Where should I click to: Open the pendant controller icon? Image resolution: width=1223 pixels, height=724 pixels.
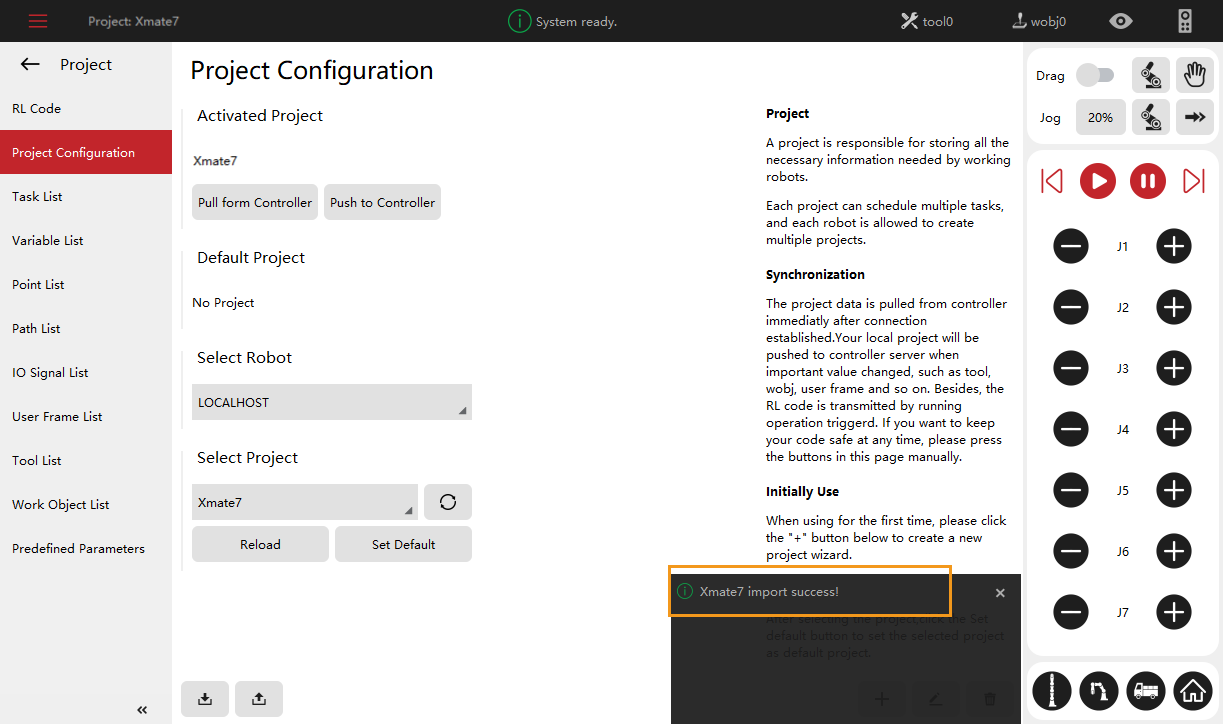(1184, 21)
